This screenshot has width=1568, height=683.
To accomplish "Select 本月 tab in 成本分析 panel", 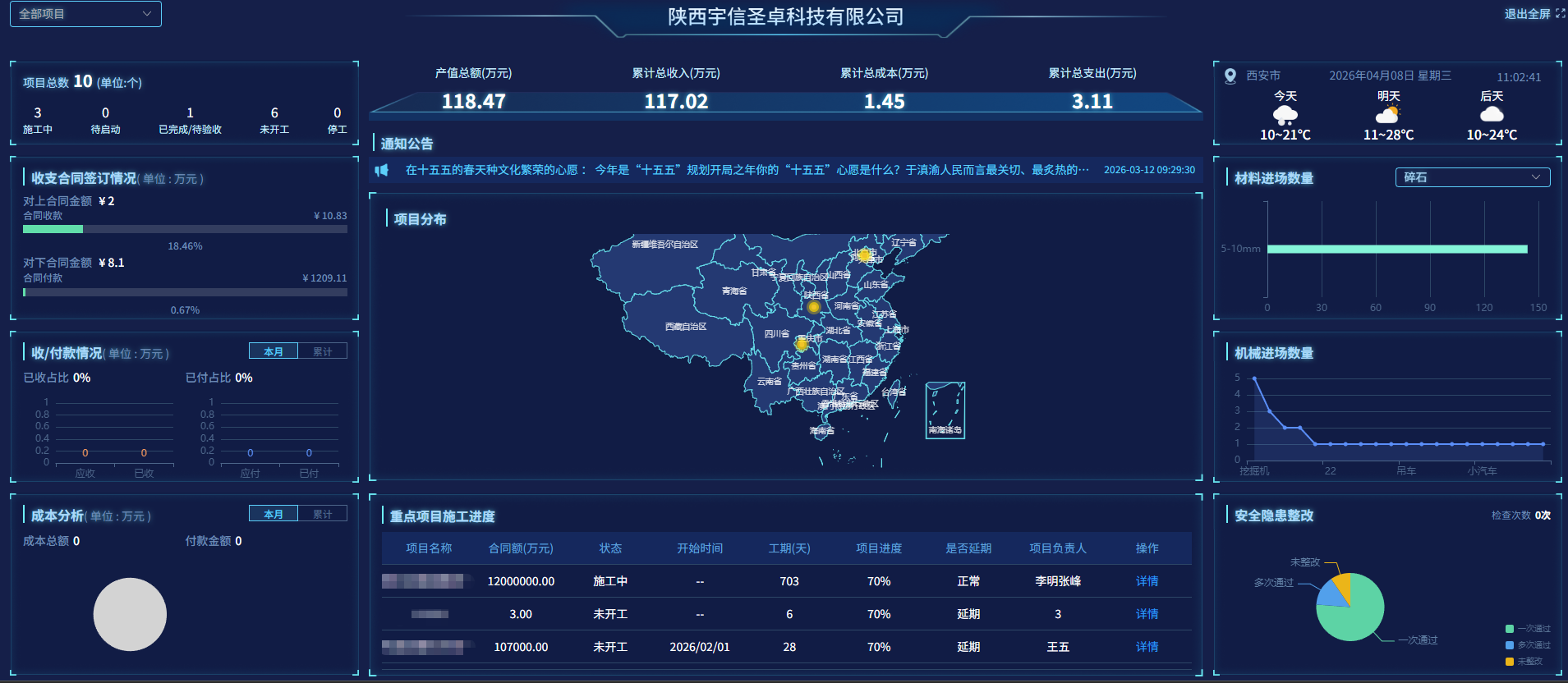I will 274,514.
